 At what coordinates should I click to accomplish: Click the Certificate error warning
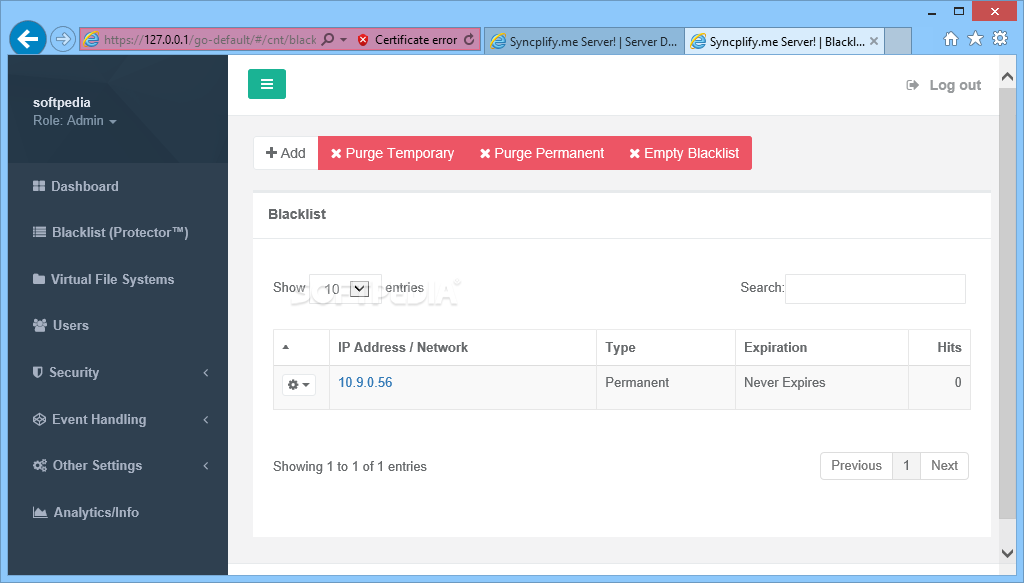(x=408, y=40)
